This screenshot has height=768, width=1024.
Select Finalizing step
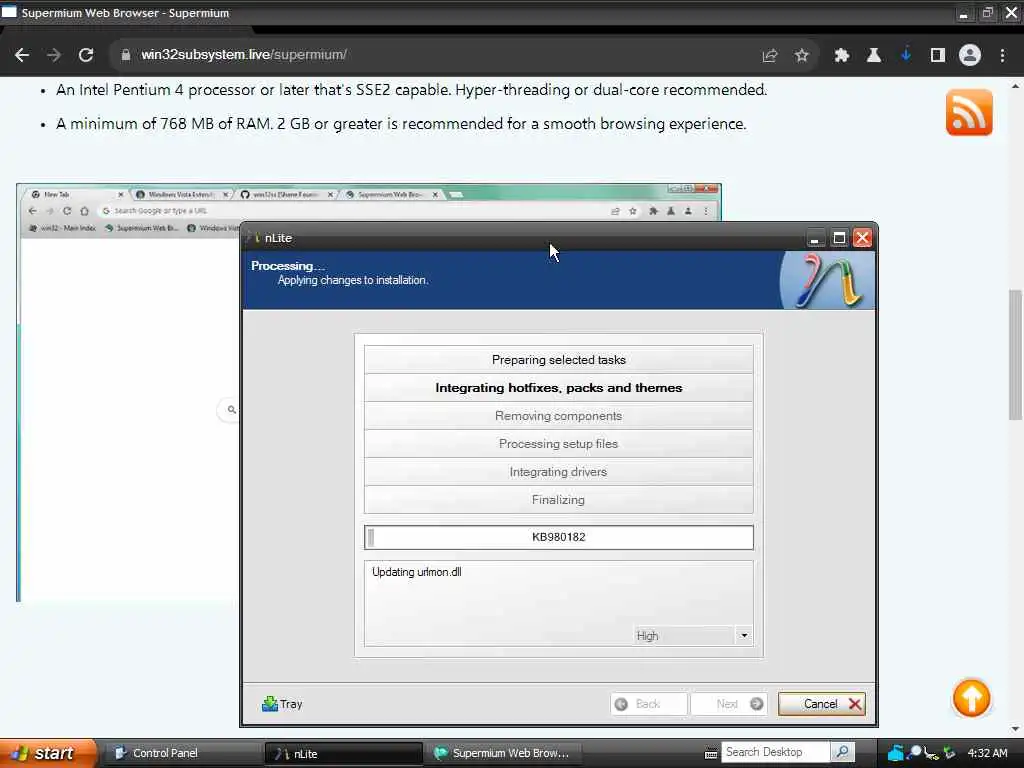click(x=558, y=500)
